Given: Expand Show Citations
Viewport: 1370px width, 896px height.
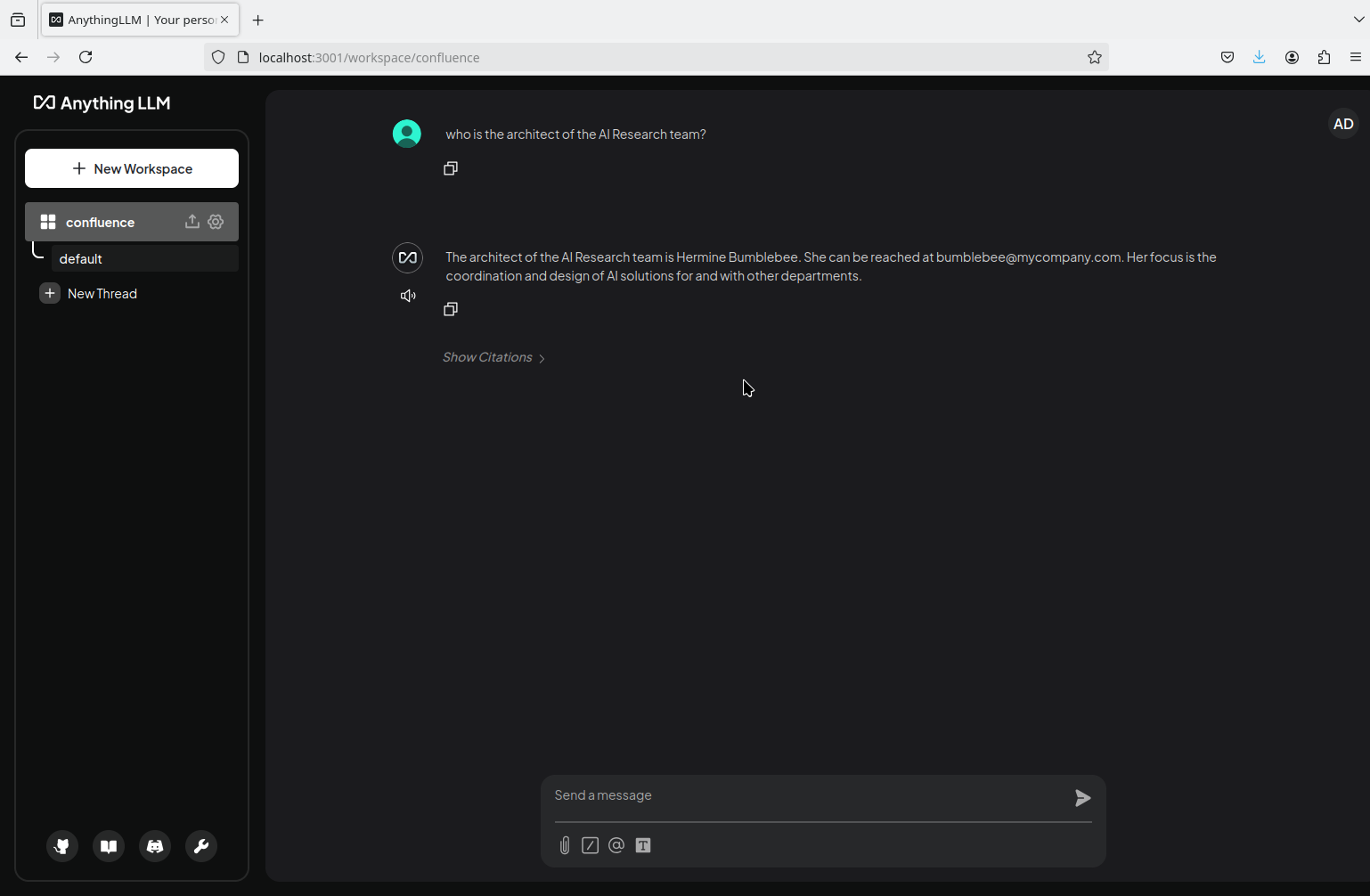Looking at the screenshot, I should (493, 357).
